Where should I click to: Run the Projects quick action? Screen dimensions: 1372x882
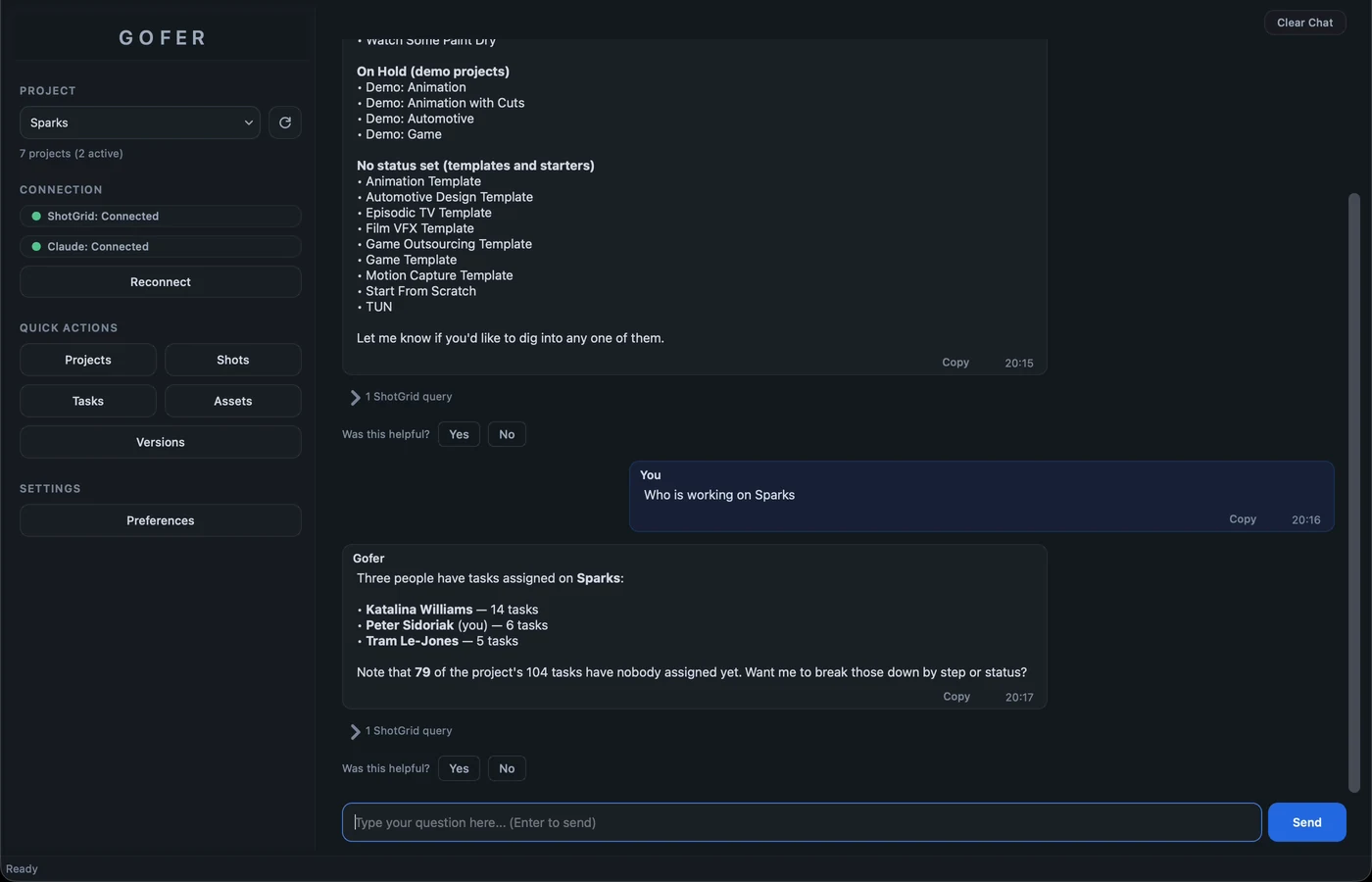click(x=88, y=360)
